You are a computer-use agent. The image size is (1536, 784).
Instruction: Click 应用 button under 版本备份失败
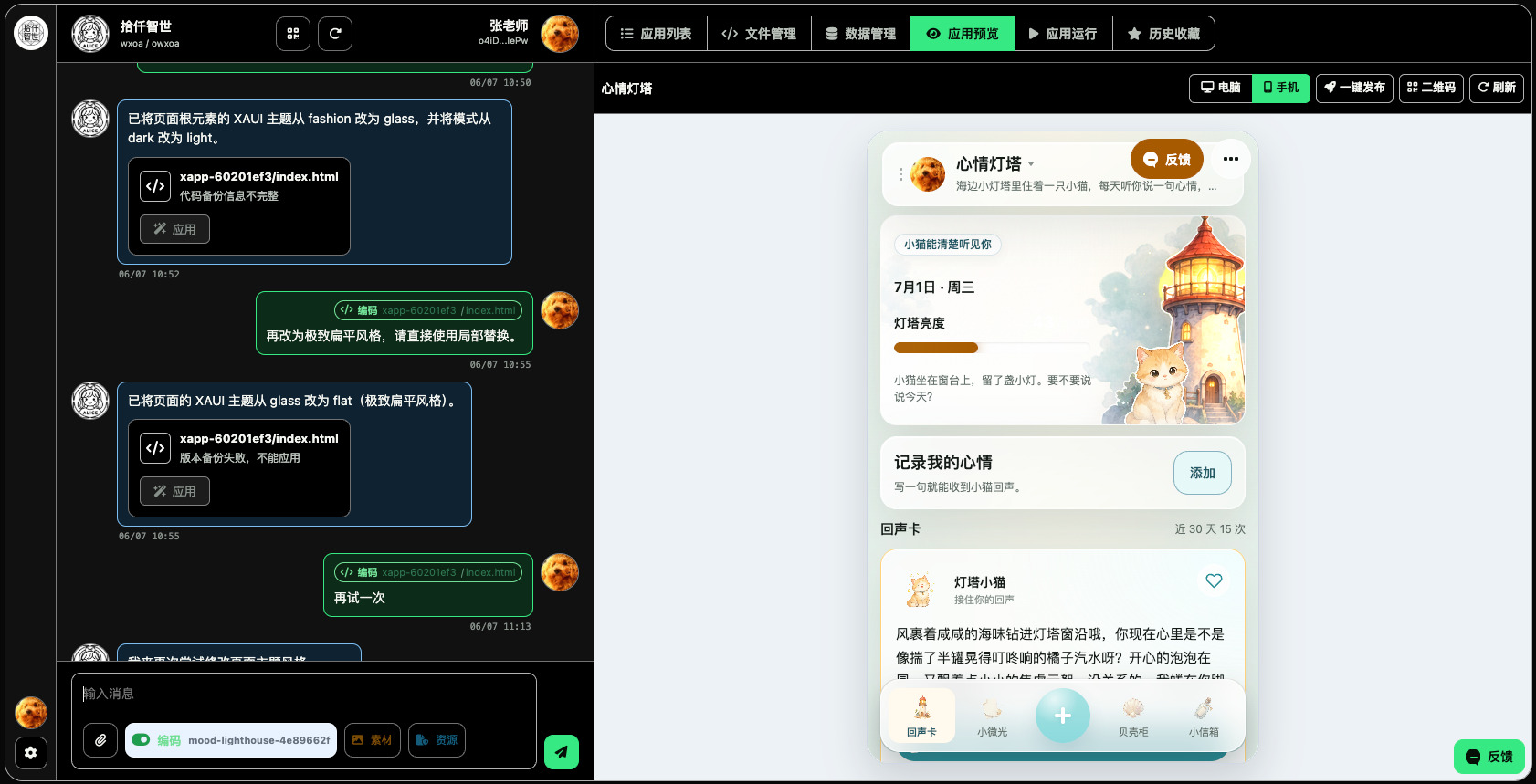(x=174, y=491)
